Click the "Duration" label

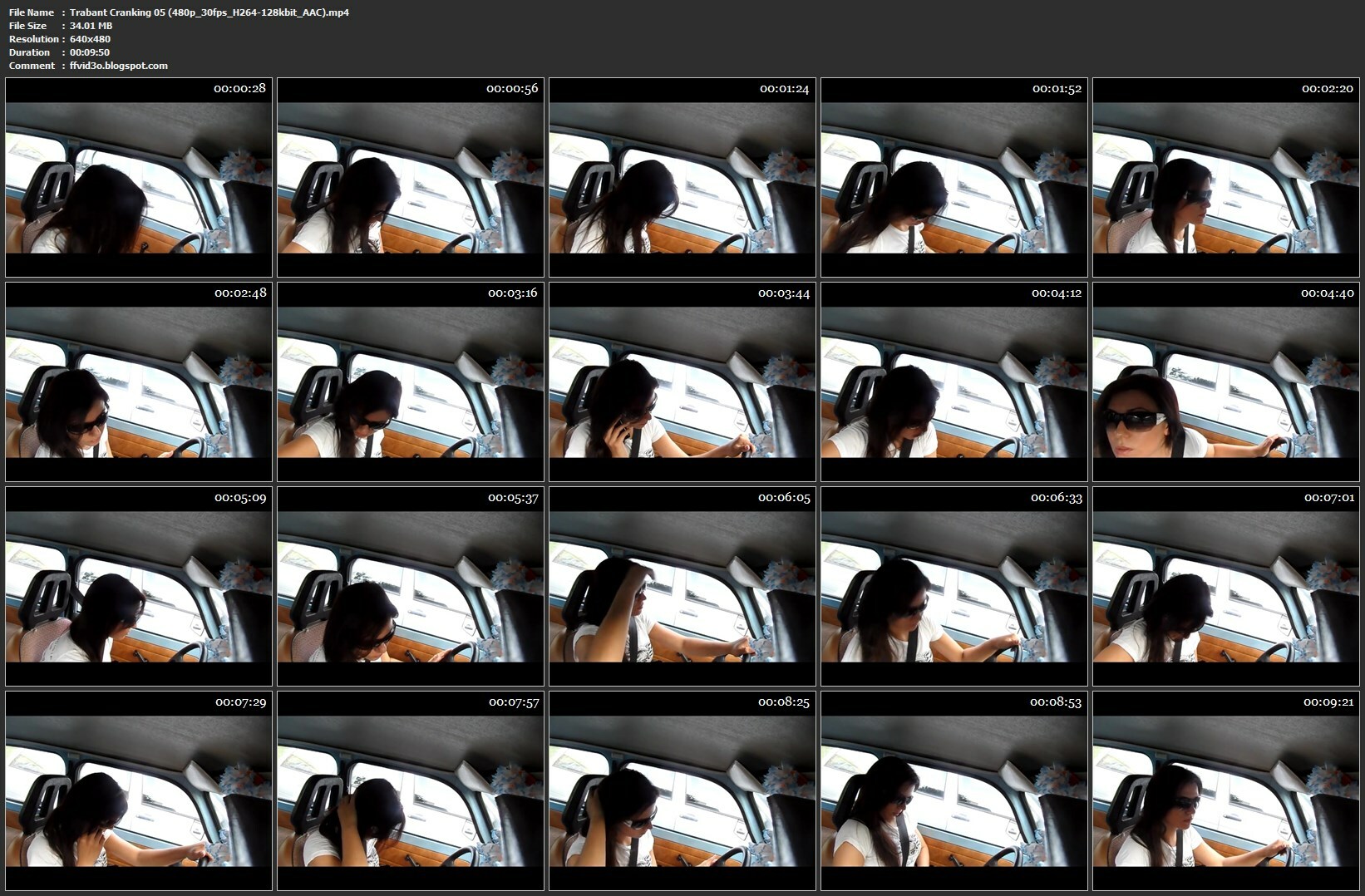[29, 52]
